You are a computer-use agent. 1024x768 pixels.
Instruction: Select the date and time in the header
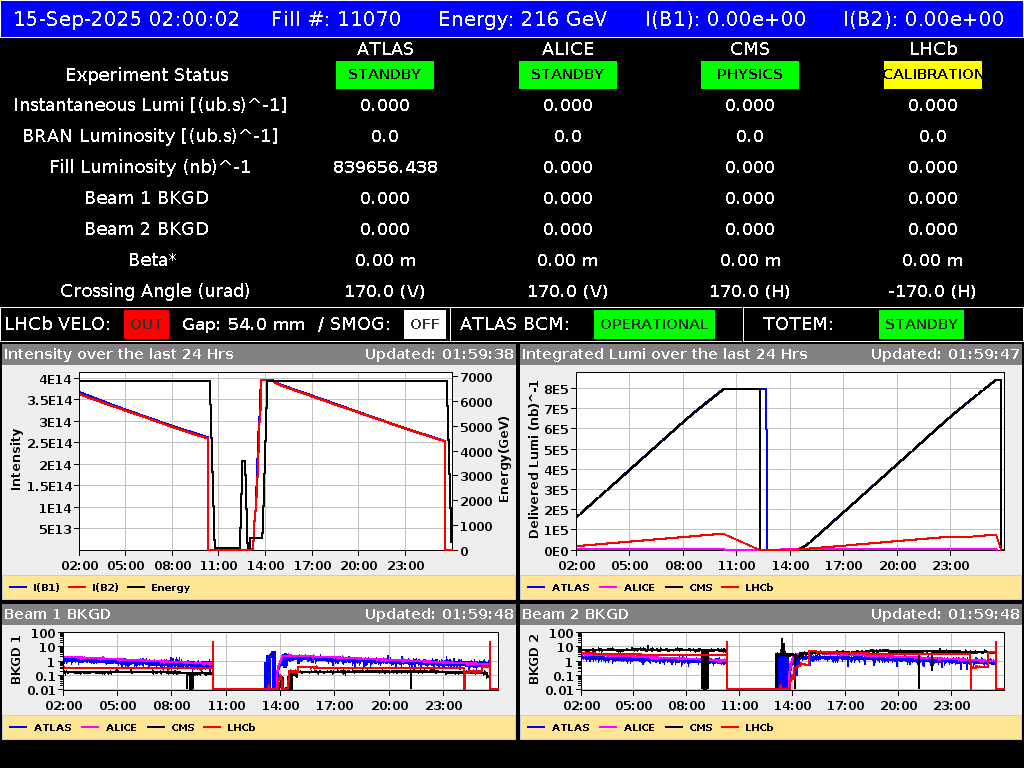click(x=127, y=18)
